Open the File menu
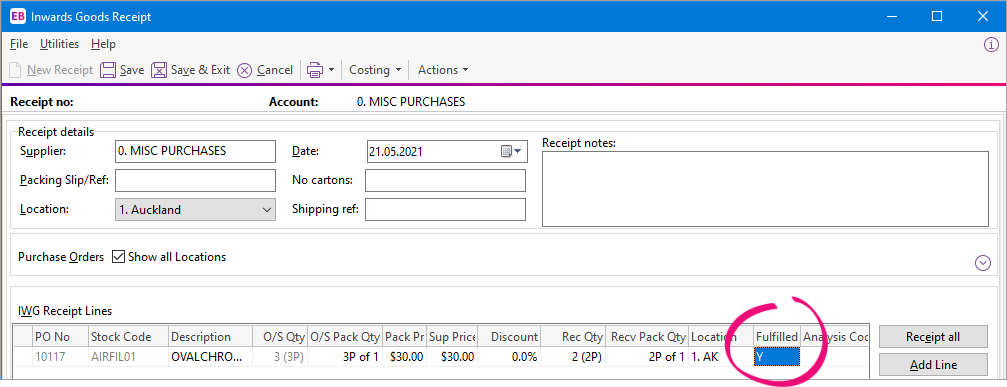This screenshot has height=387, width=1007. coord(19,44)
